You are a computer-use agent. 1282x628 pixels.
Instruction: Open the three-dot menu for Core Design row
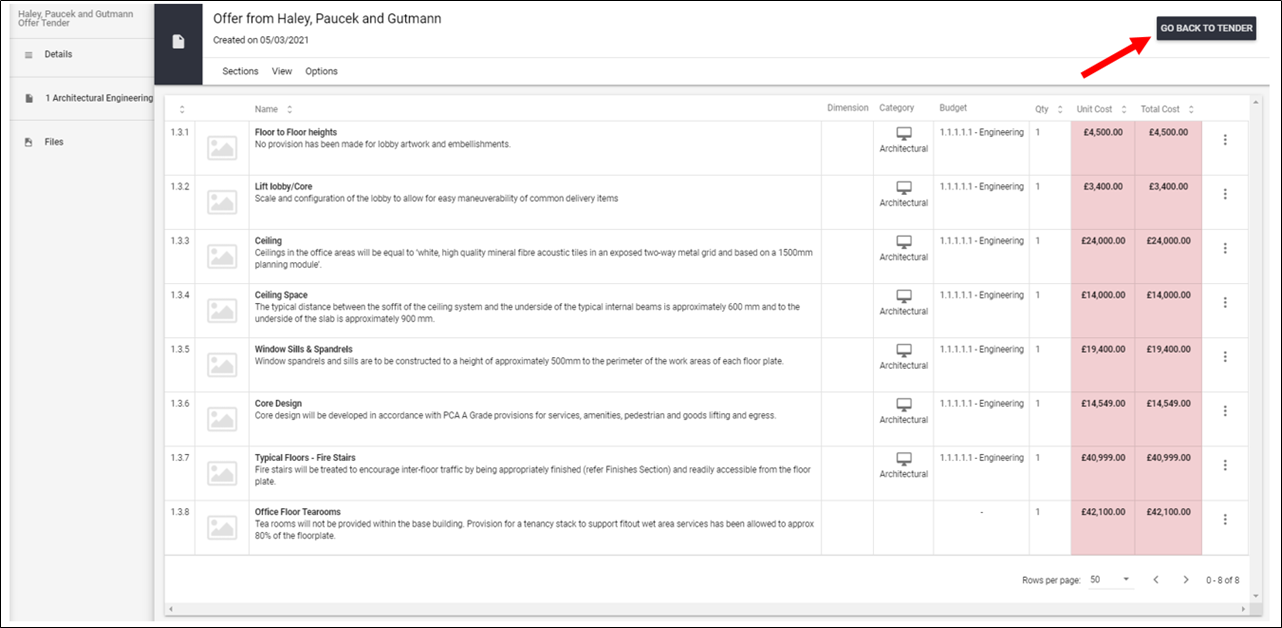[x=1225, y=411]
